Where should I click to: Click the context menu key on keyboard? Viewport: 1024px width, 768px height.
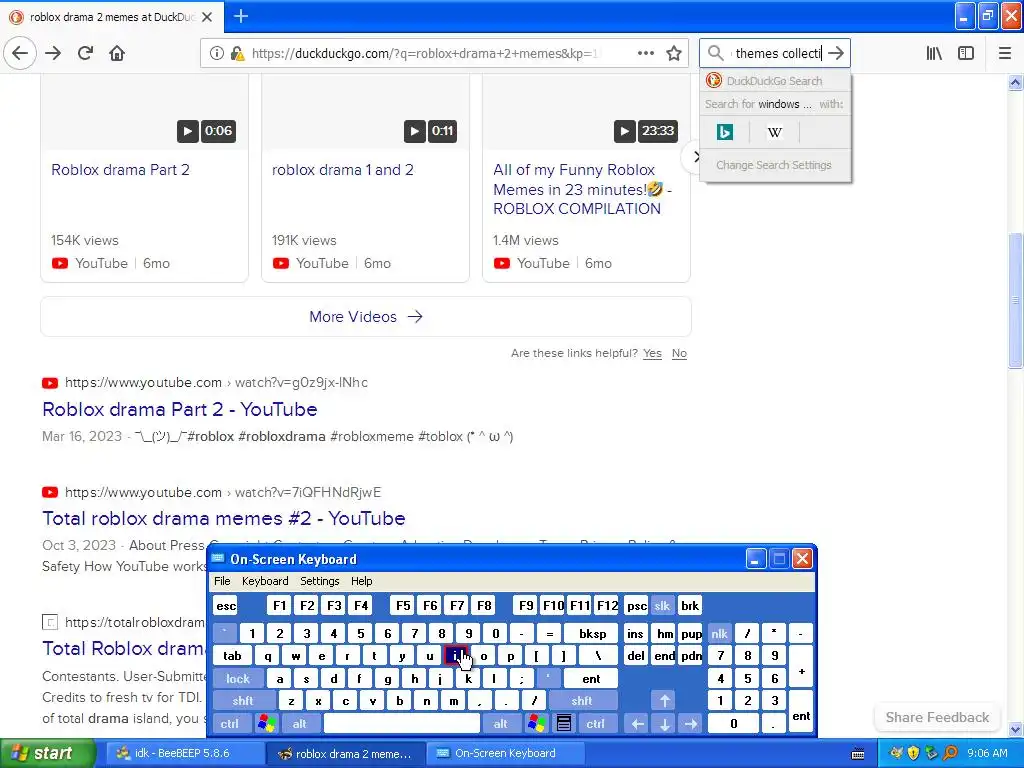564,724
